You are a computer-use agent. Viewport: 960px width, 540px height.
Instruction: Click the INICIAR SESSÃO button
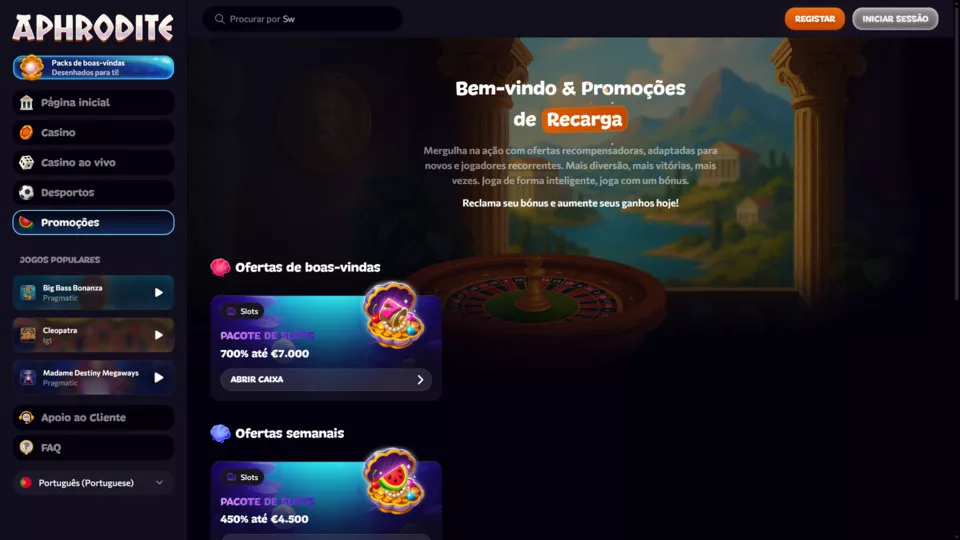coord(895,19)
